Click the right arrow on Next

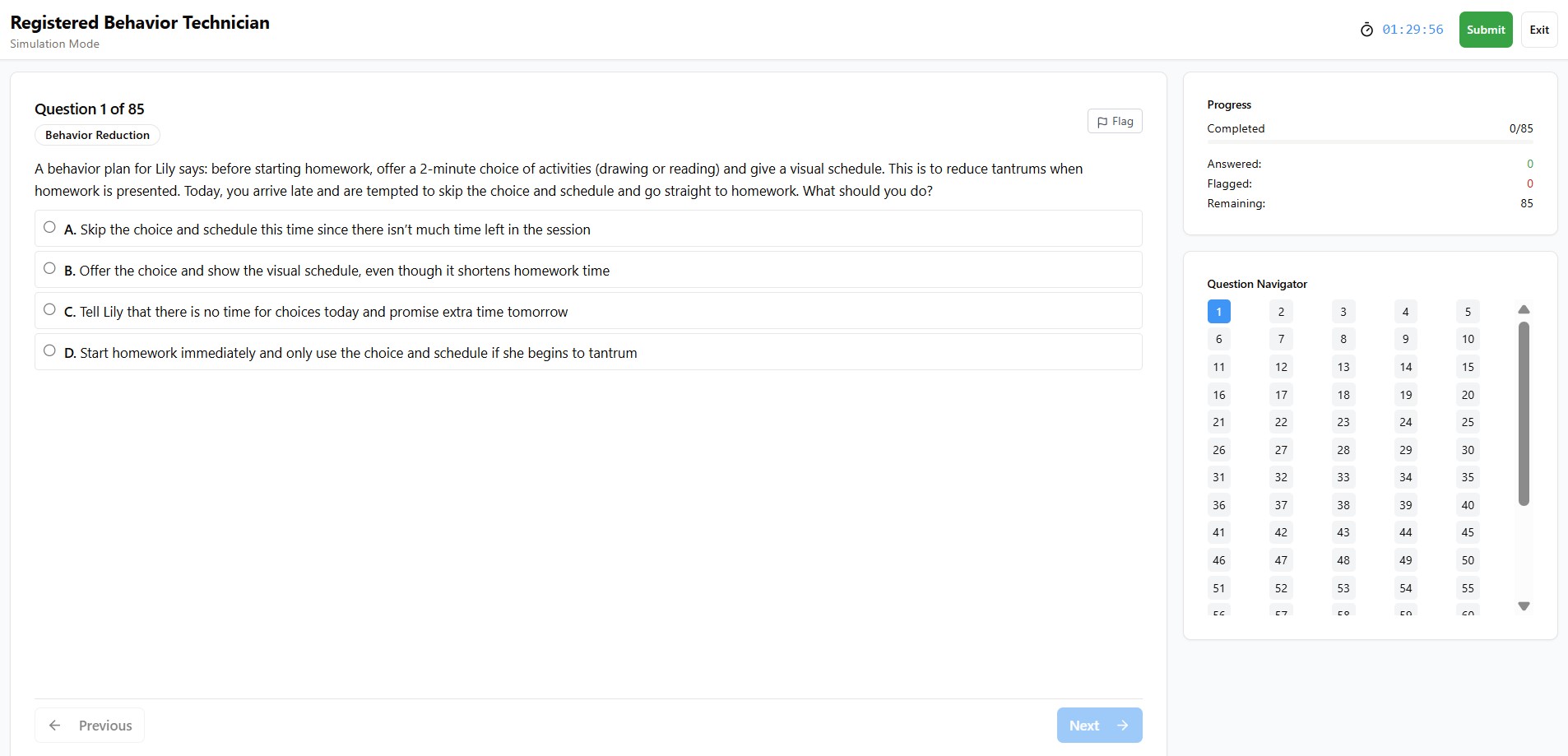pos(1123,726)
